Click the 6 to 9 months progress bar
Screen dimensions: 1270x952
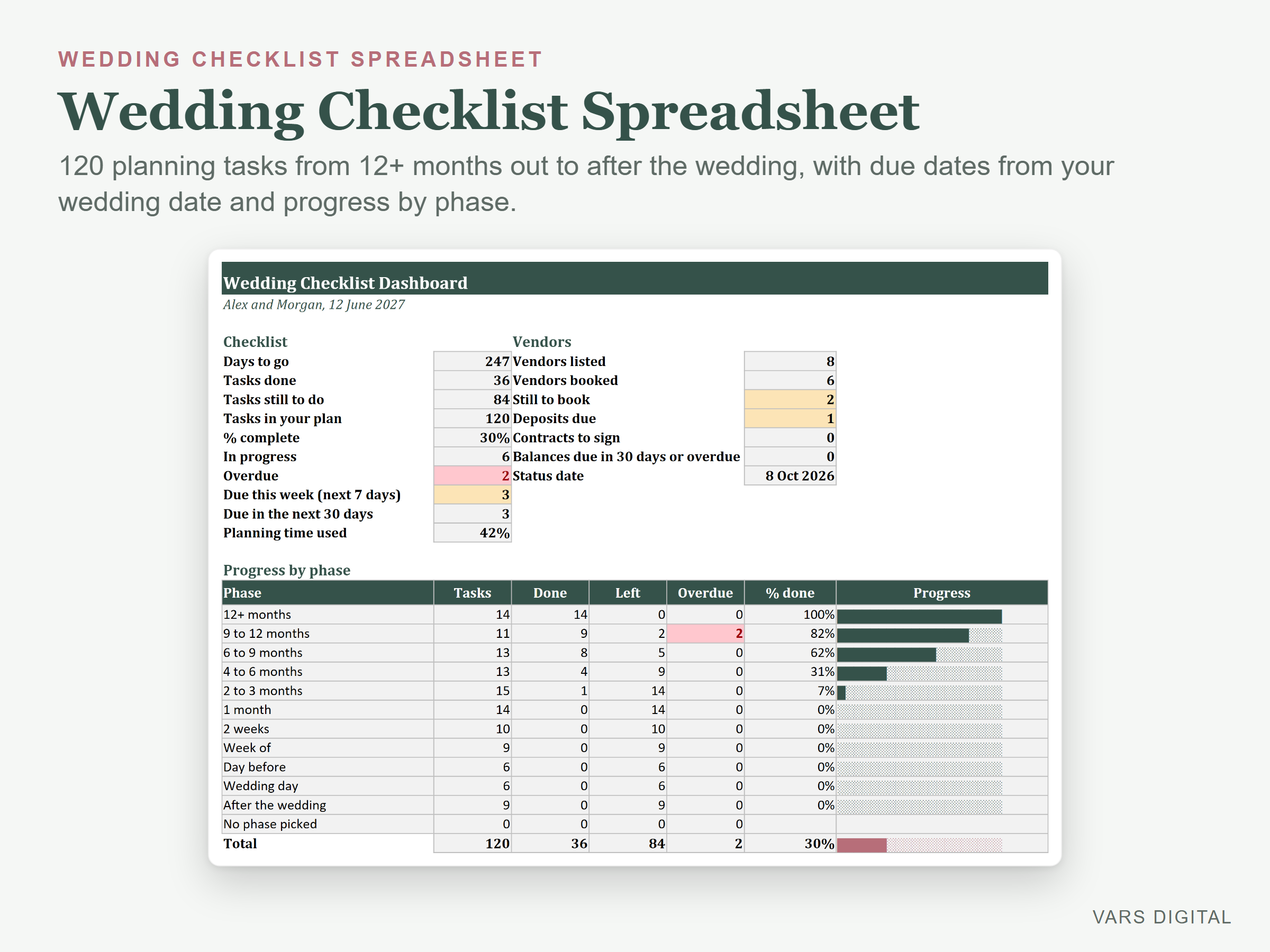[x=919, y=654]
